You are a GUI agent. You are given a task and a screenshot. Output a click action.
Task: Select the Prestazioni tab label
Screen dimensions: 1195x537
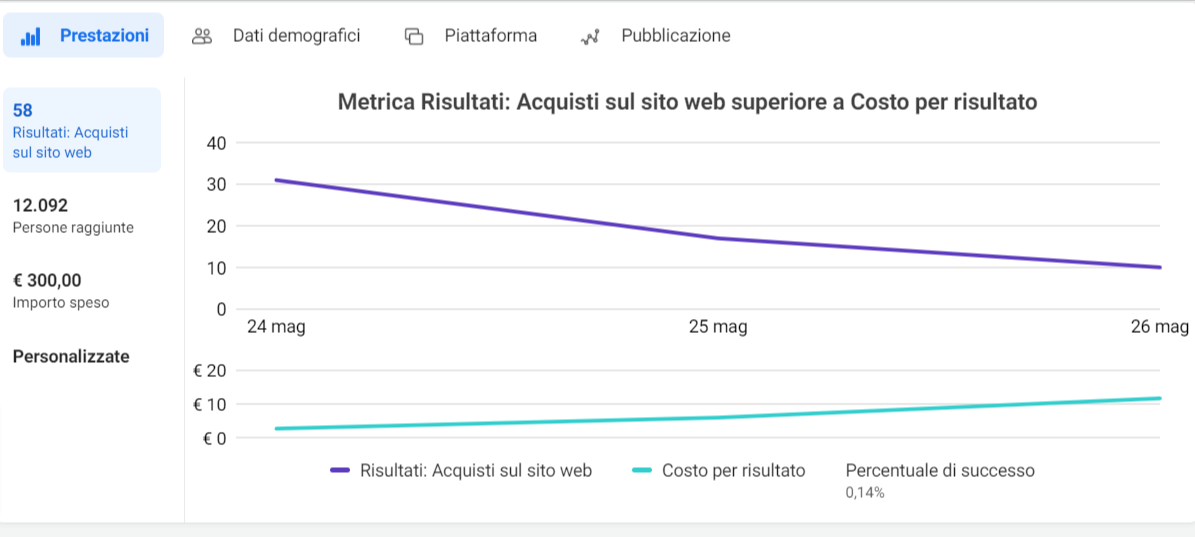(104, 36)
